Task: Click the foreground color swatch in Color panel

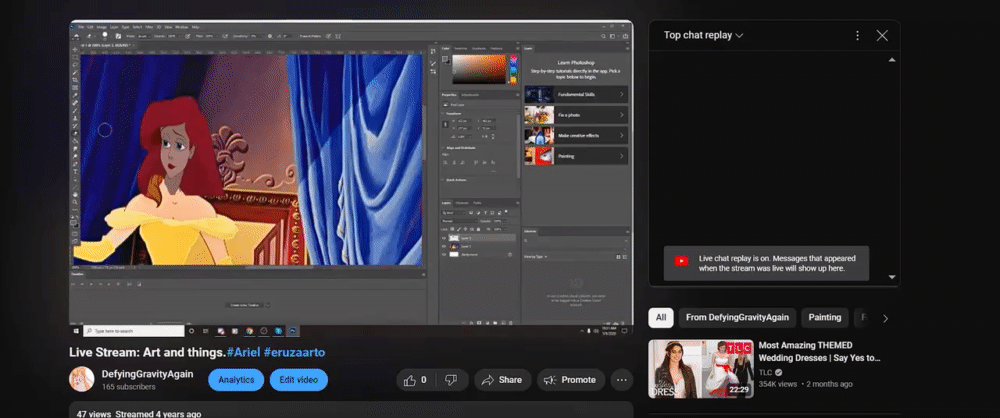Action: tap(444, 59)
